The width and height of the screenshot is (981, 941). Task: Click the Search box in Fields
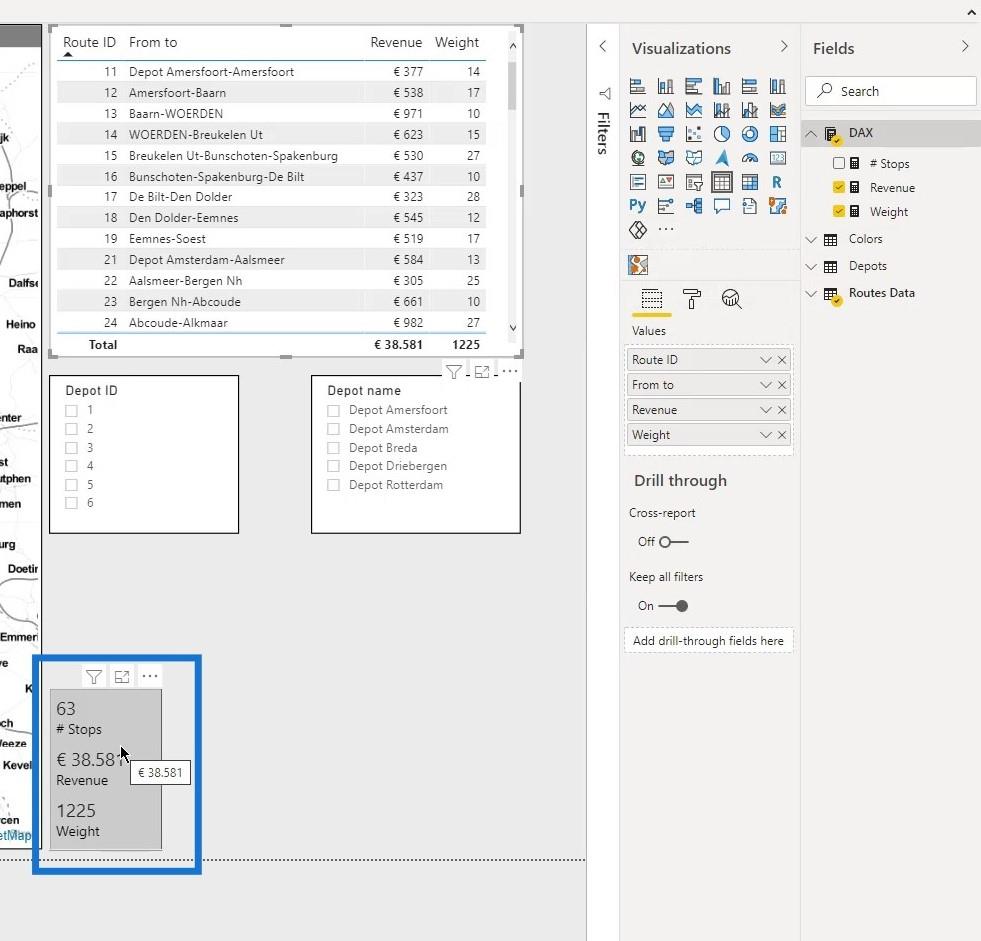(890, 91)
